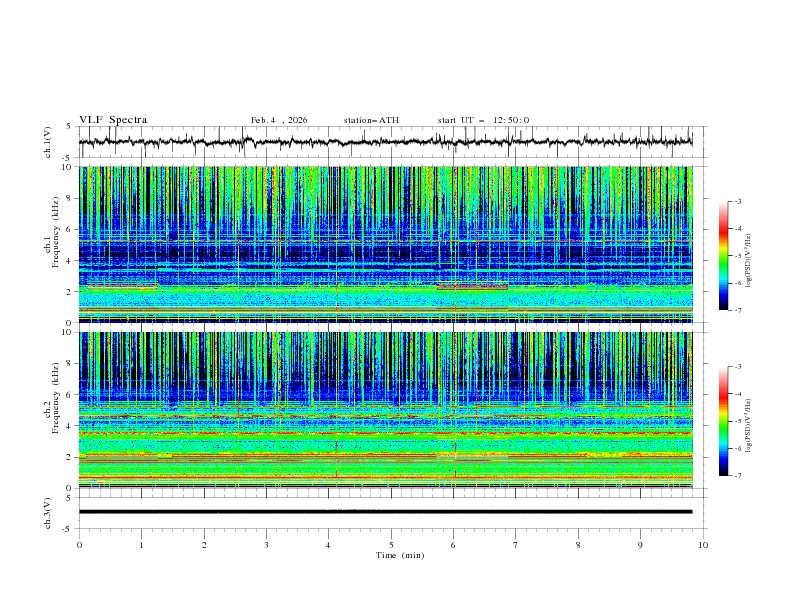Click the "-7" label on the ch.1 color scale

[737, 310]
